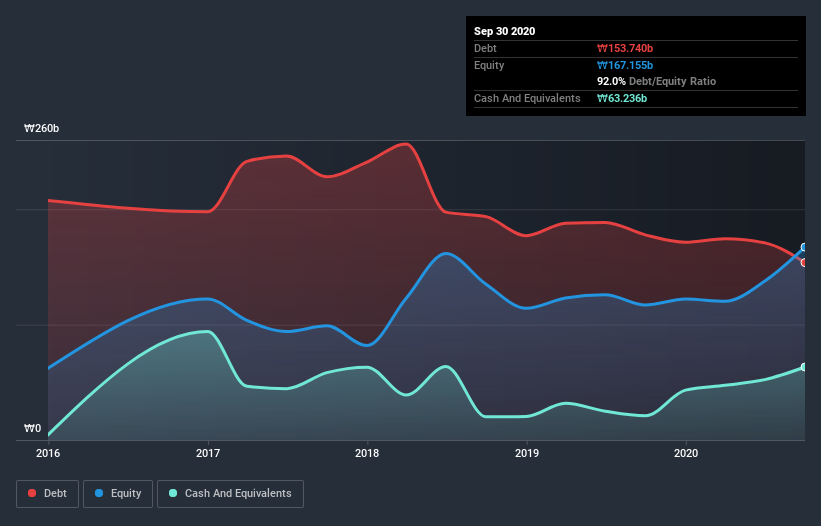Select the red Debt endpoint marker on chart
Viewport: 821px width, 526px height.
(804, 263)
